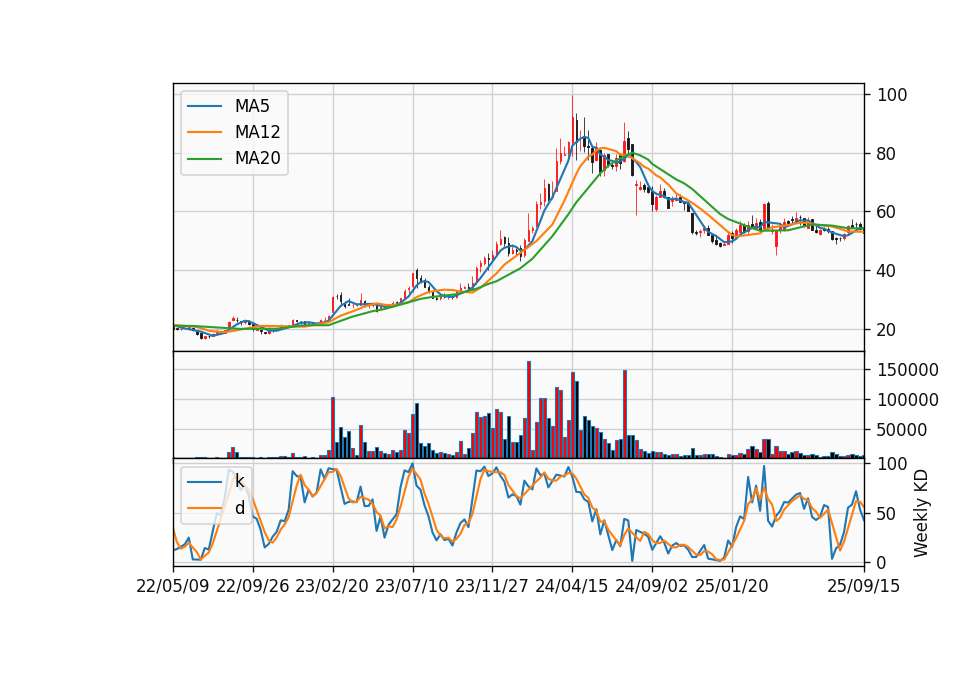
Task: Click the 24/09/02 date label
Action: click(x=651, y=586)
